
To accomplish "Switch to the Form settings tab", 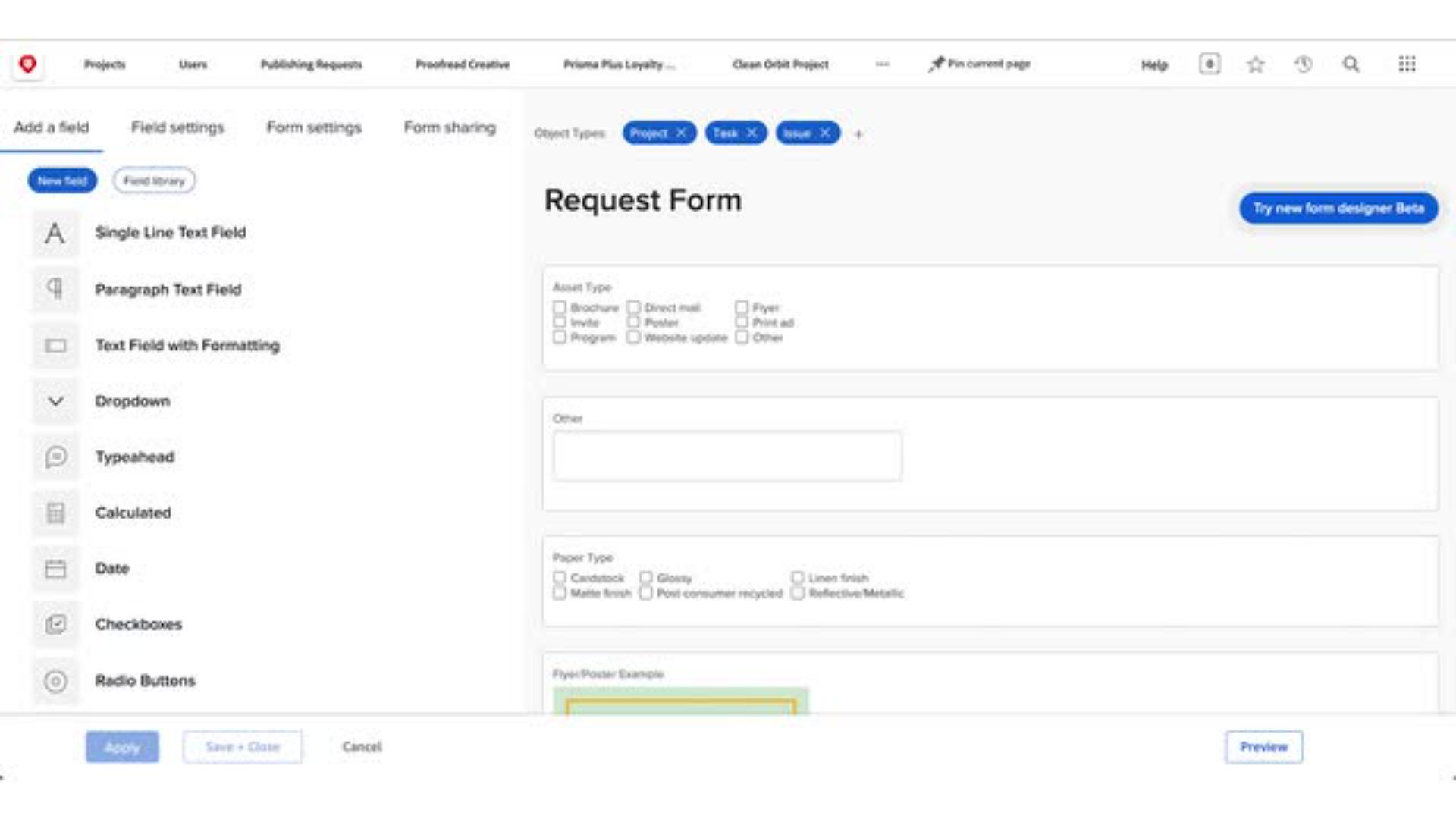I will (x=313, y=127).
